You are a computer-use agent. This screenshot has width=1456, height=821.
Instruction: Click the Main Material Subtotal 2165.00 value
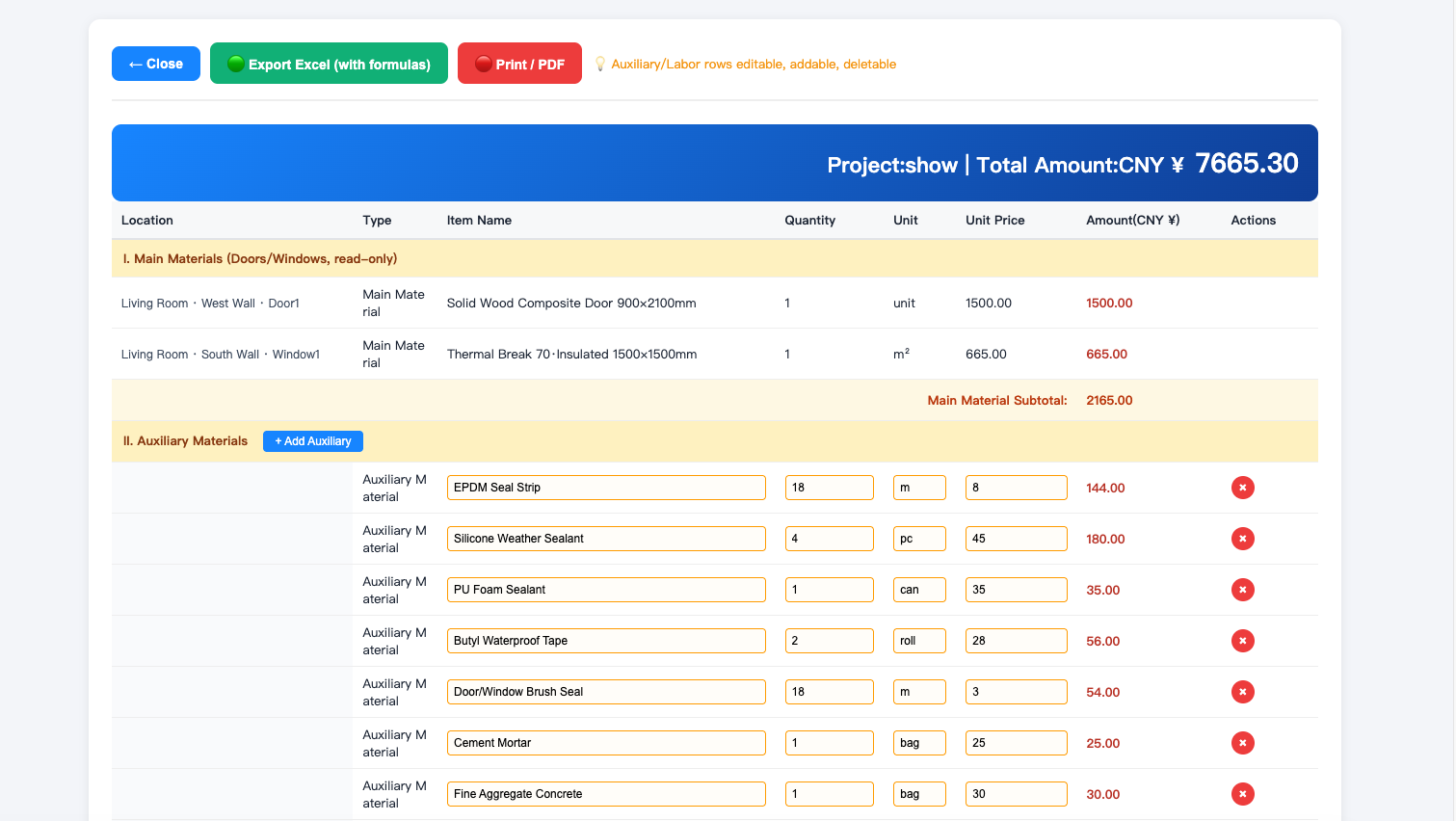pos(1109,401)
